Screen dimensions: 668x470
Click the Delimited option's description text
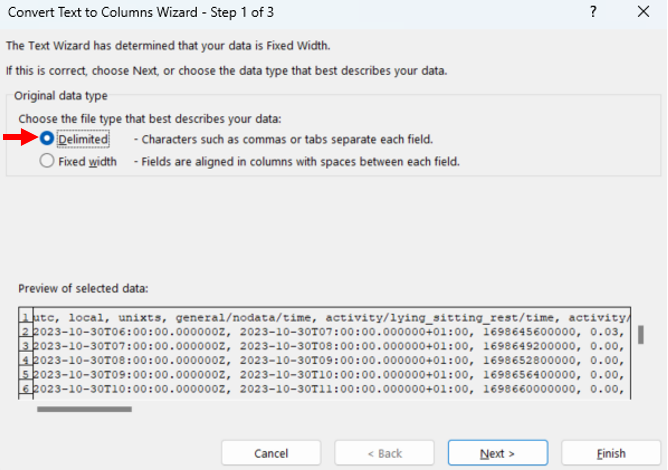pos(283,139)
